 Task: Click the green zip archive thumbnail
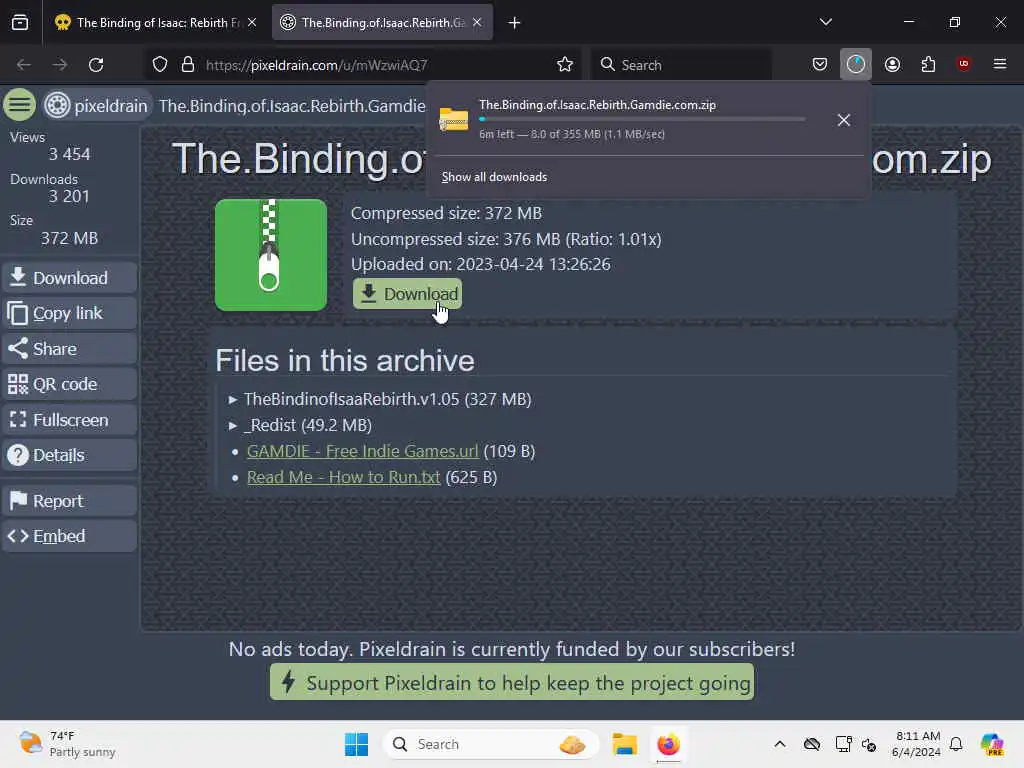pyautogui.click(x=271, y=255)
